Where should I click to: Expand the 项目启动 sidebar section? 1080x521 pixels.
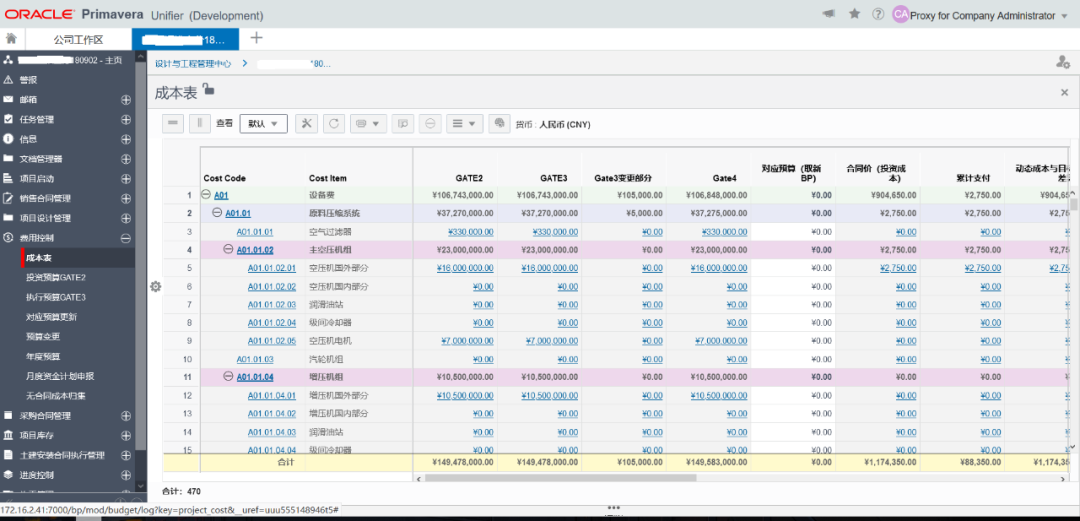coord(125,178)
